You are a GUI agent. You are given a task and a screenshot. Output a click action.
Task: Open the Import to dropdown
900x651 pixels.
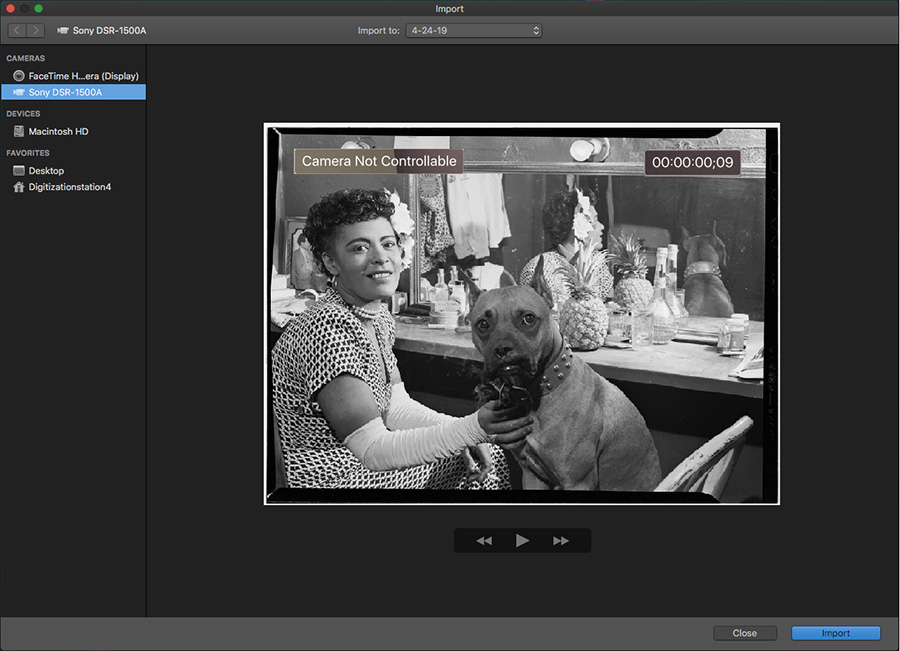click(474, 31)
